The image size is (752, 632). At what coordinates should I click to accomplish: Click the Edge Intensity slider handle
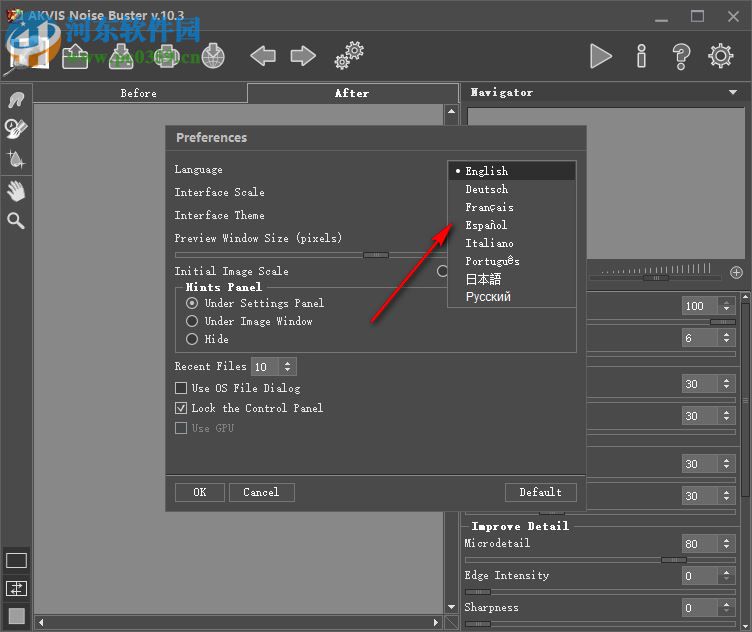point(478,592)
